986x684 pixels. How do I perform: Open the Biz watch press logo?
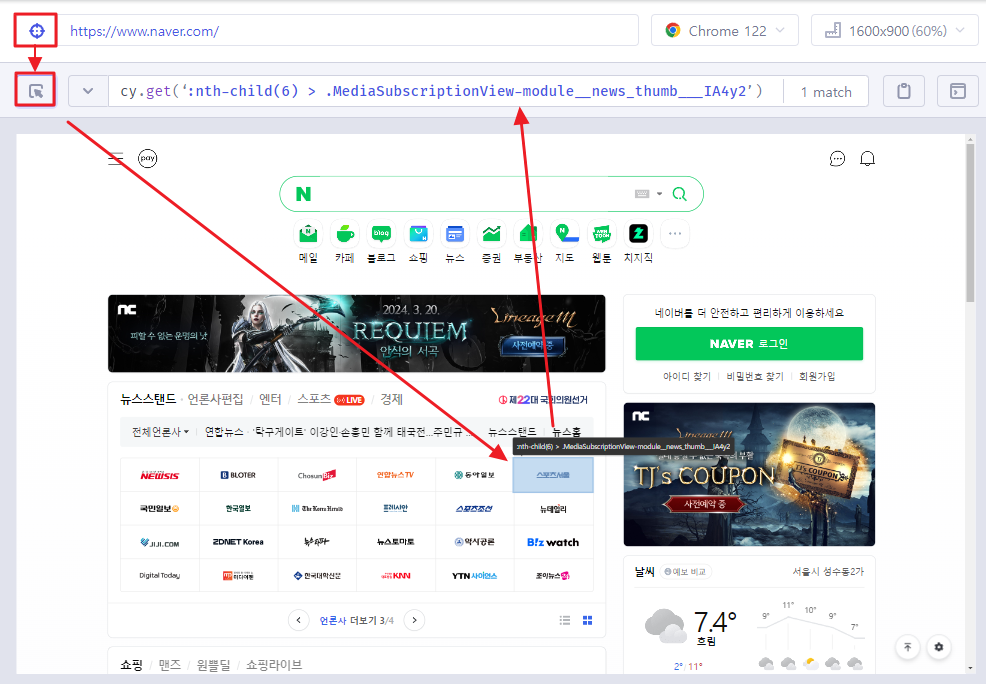553,542
